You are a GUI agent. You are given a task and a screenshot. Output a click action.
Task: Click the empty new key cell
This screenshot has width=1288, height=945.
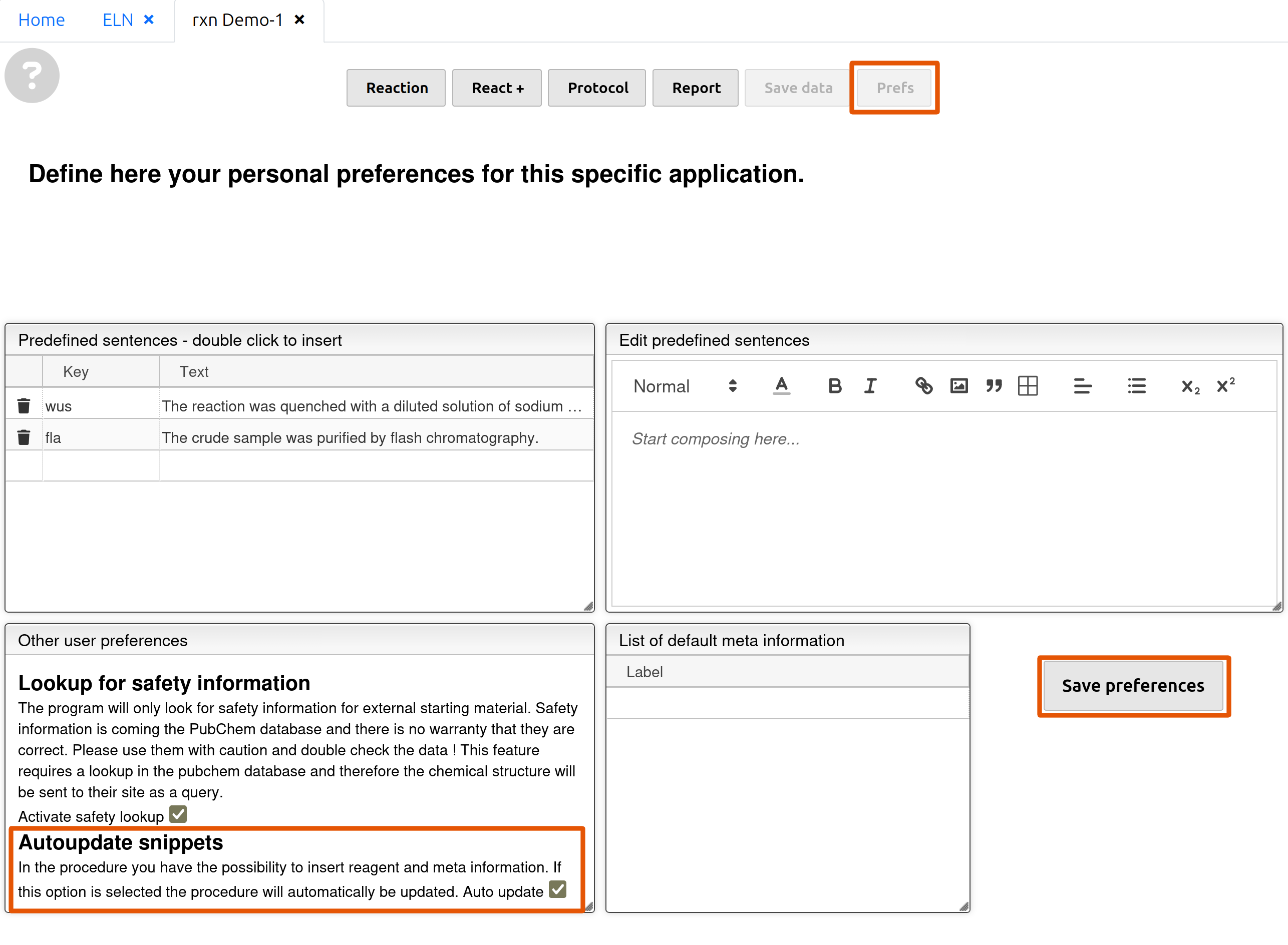click(x=101, y=466)
